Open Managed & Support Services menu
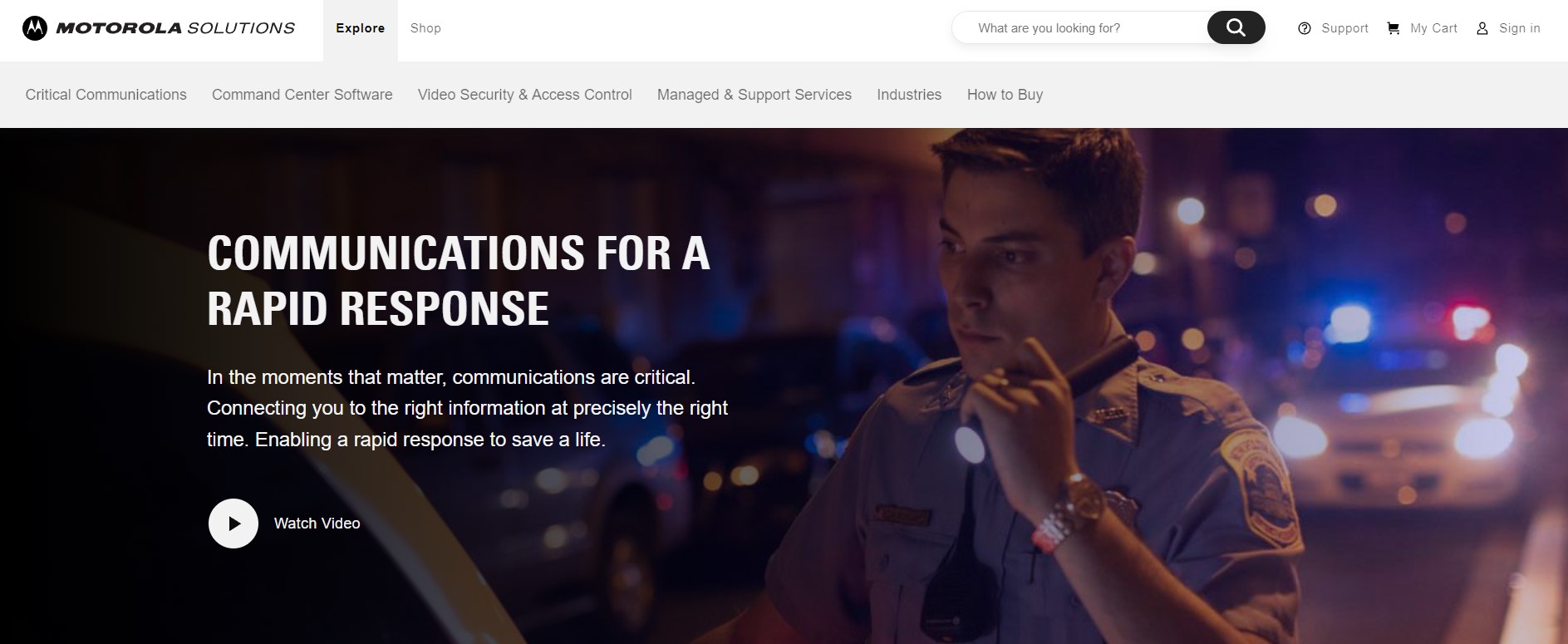1568x644 pixels. click(x=755, y=95)
